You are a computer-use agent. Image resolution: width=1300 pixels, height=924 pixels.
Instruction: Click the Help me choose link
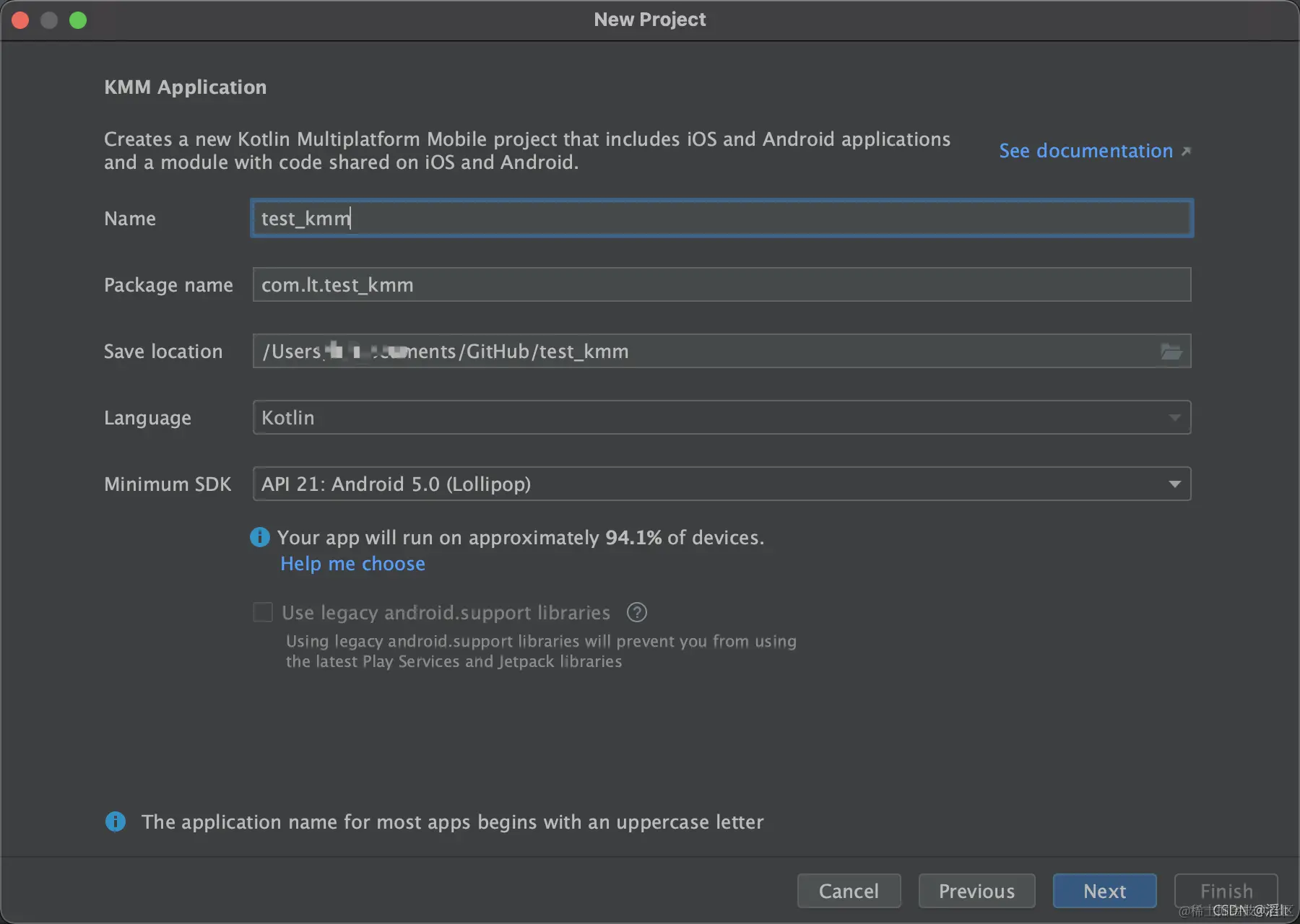coord(352,564)
